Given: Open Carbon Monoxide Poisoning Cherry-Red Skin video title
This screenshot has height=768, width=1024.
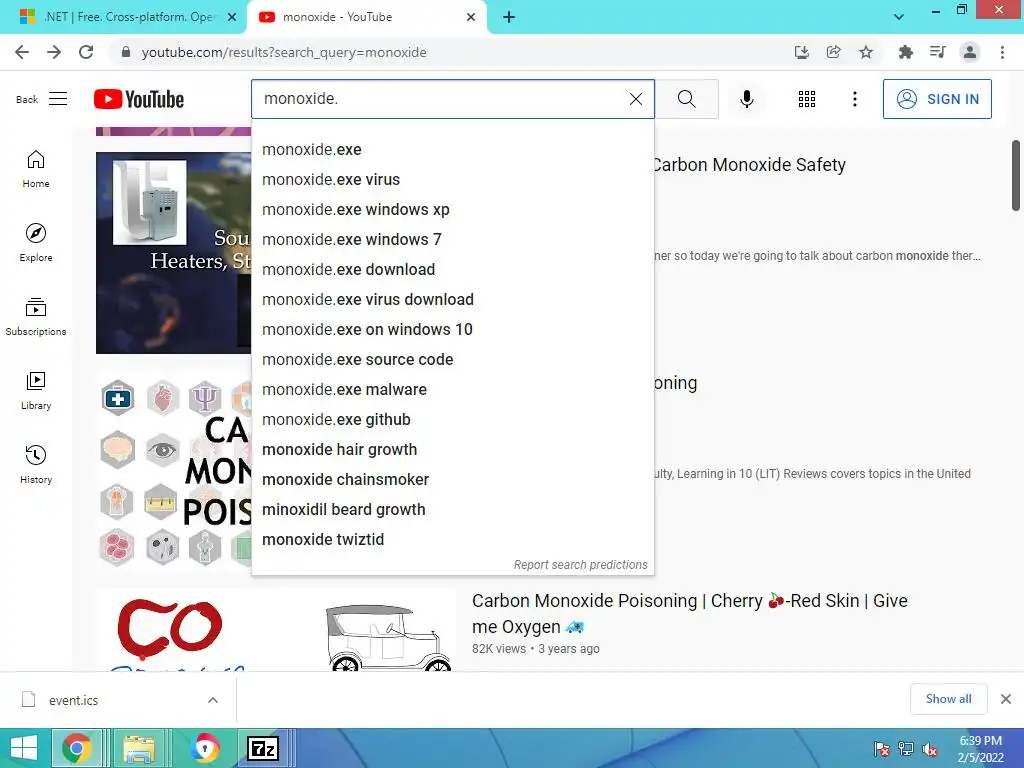Looking at the screenshot, I should click(690, 613).
